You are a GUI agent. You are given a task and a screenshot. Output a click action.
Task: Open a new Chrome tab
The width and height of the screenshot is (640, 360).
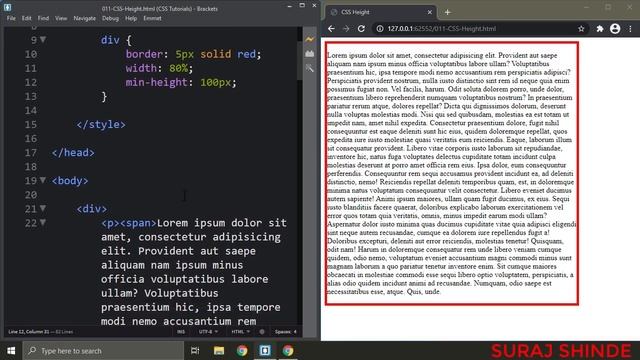coord(447,12)
